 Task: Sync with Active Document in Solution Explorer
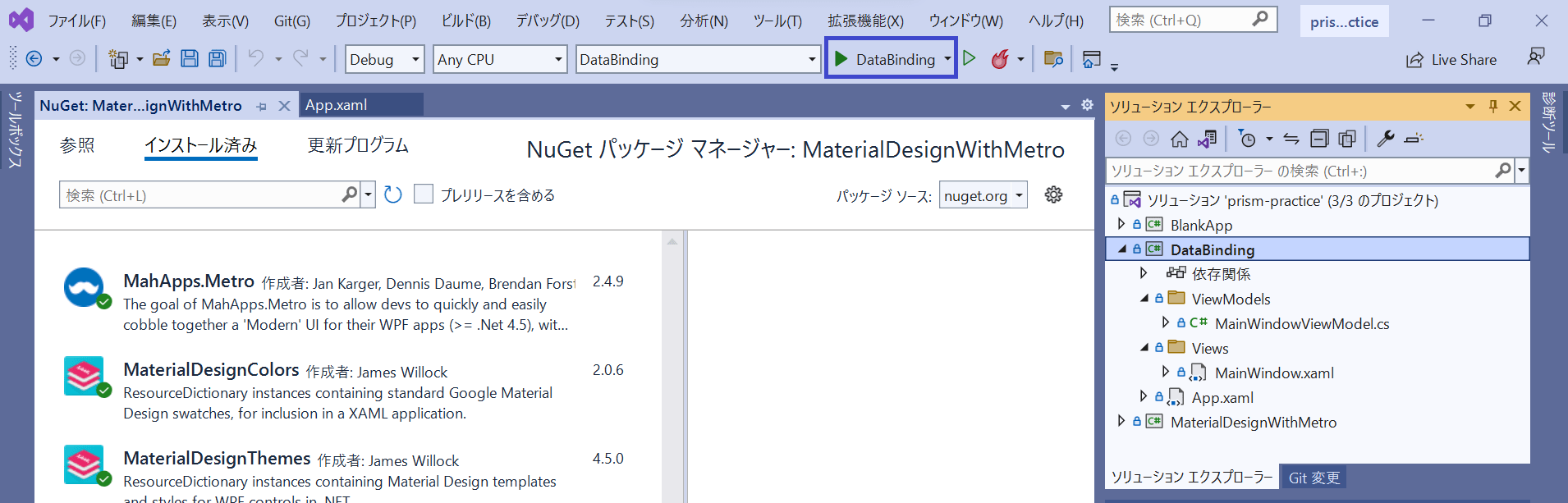coord(1291,139)
